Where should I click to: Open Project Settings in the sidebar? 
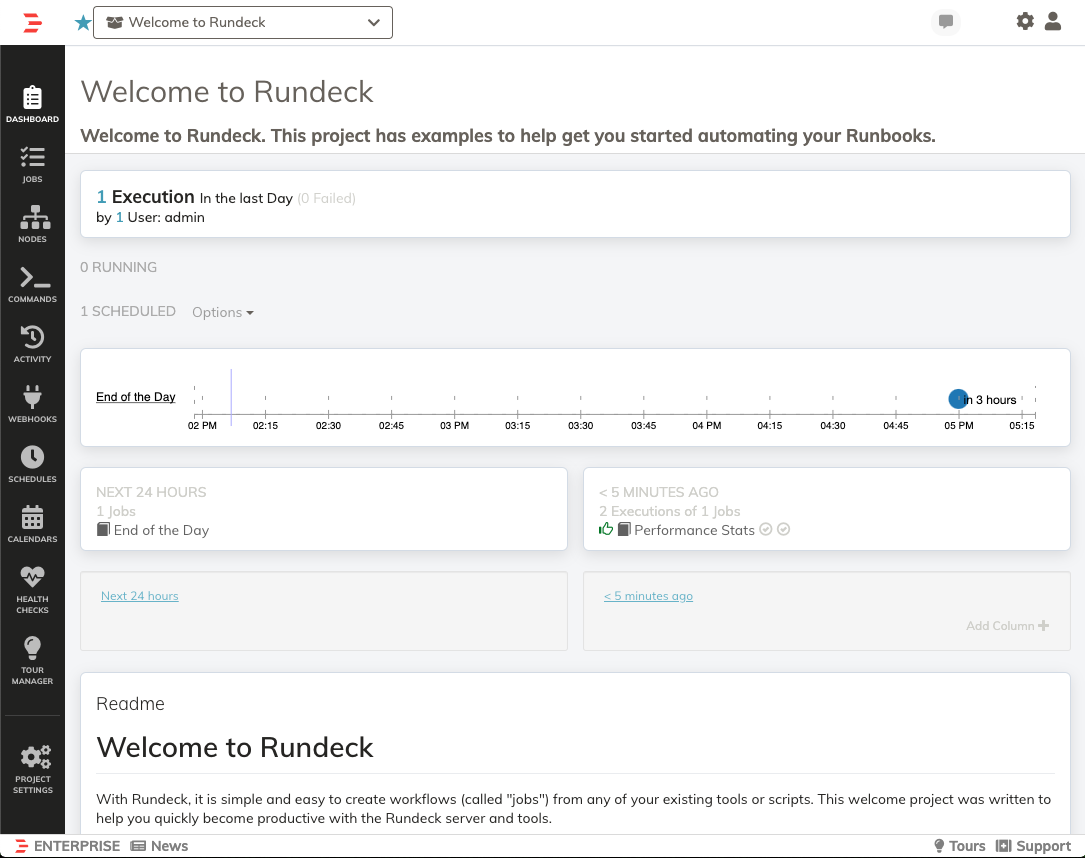32,768
